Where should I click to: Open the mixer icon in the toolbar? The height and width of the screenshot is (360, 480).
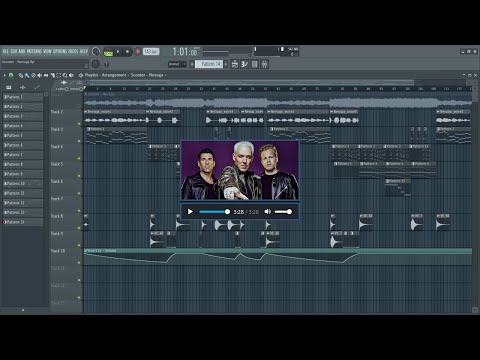(265, 64)
